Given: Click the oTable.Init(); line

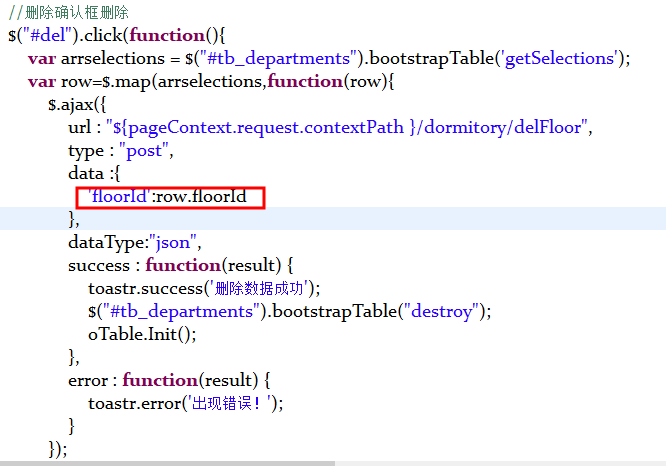Looking at the screenshot, I should (142, 334).
